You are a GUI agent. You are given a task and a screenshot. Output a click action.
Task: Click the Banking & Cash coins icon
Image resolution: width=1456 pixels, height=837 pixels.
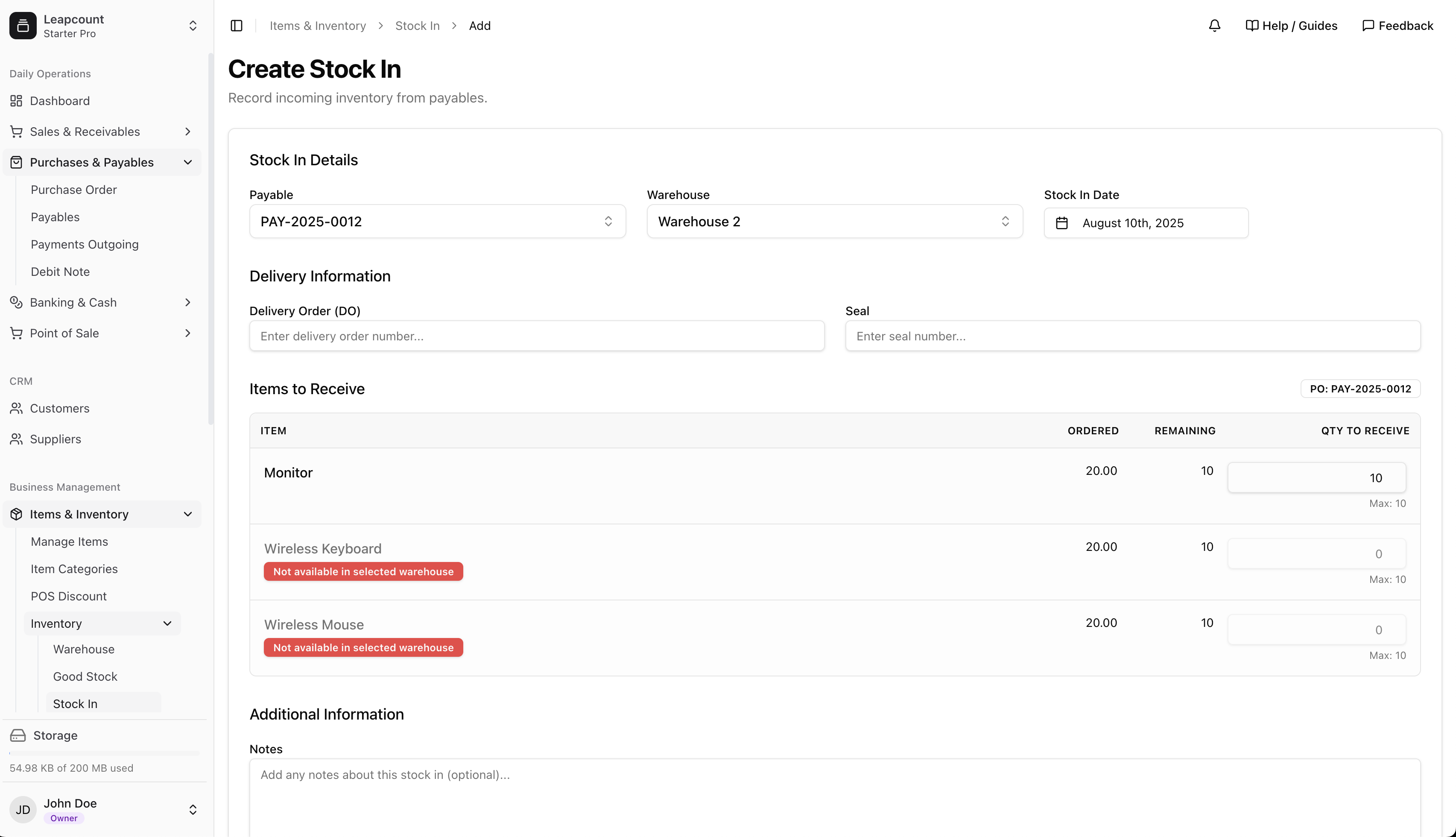click(x=16, y=302)
